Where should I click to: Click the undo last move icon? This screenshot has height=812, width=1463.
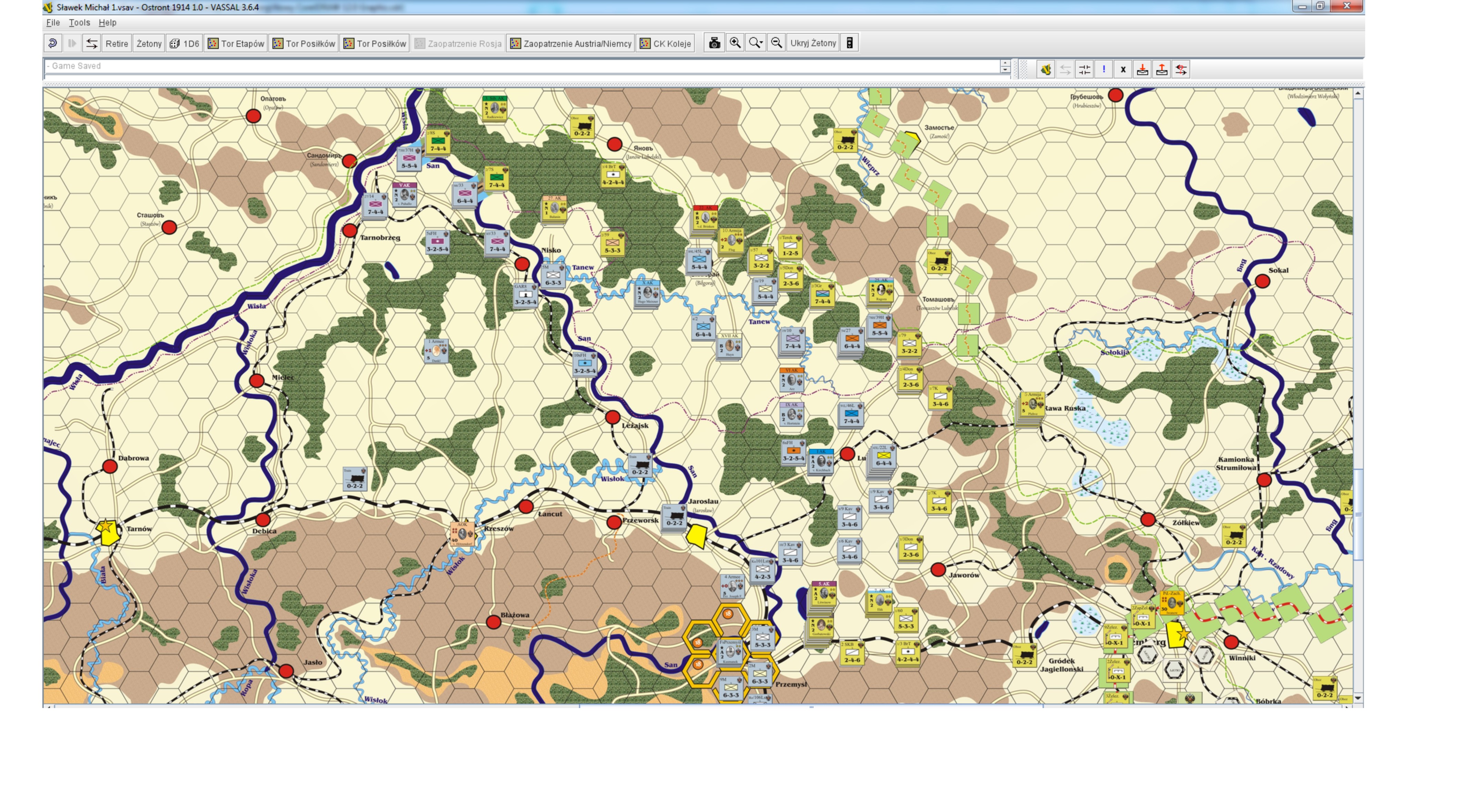53,43
